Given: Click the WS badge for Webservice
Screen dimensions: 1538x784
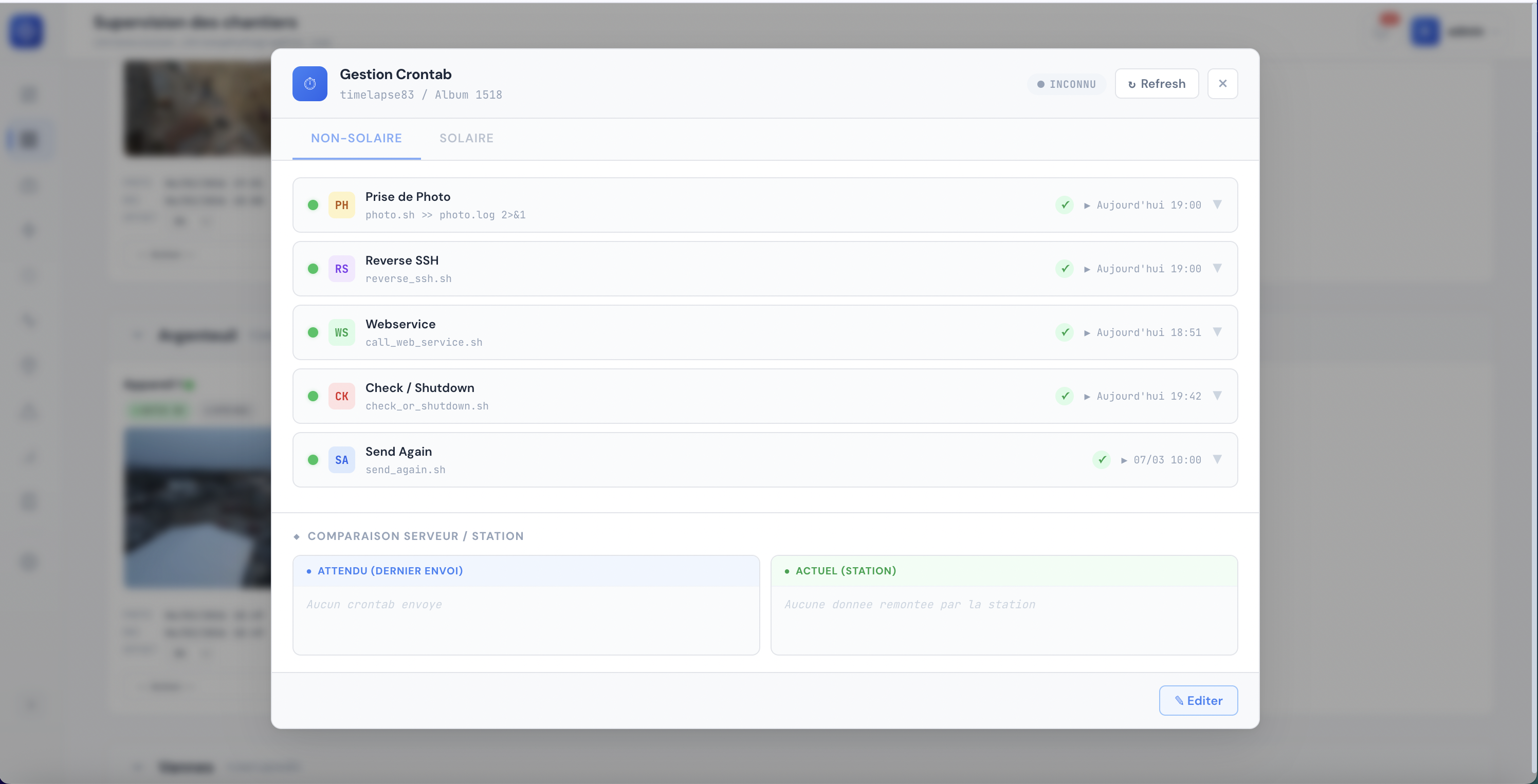Looking at the screenshot, I should pos(341,332).
